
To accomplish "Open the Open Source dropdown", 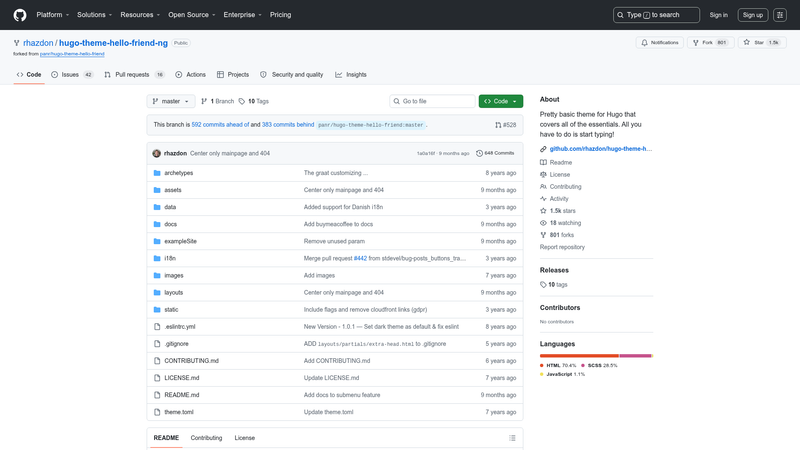I will 192,15.
